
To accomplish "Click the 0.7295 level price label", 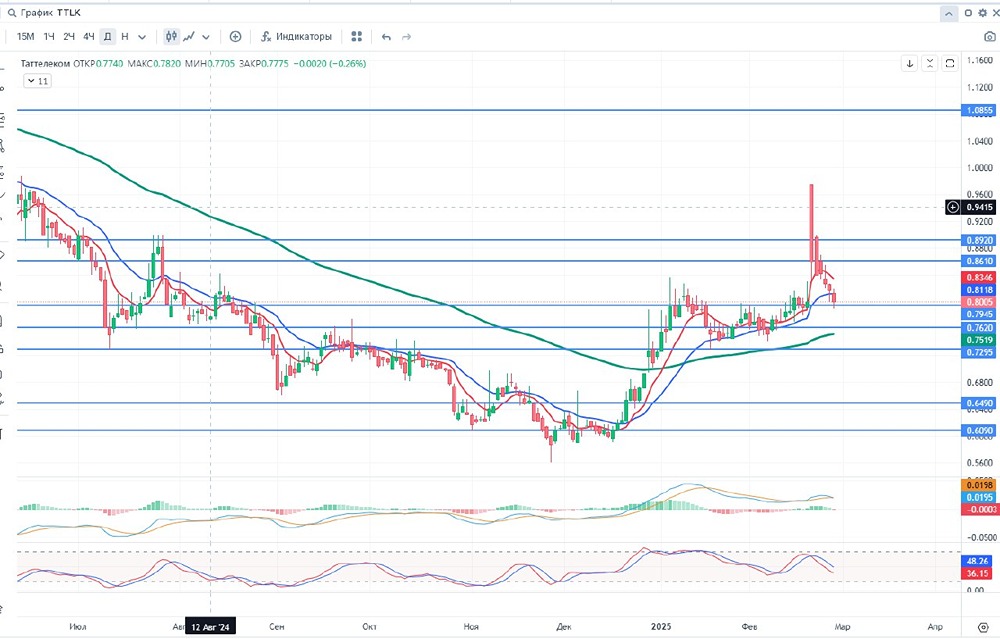I will click(x=980, y=352).
